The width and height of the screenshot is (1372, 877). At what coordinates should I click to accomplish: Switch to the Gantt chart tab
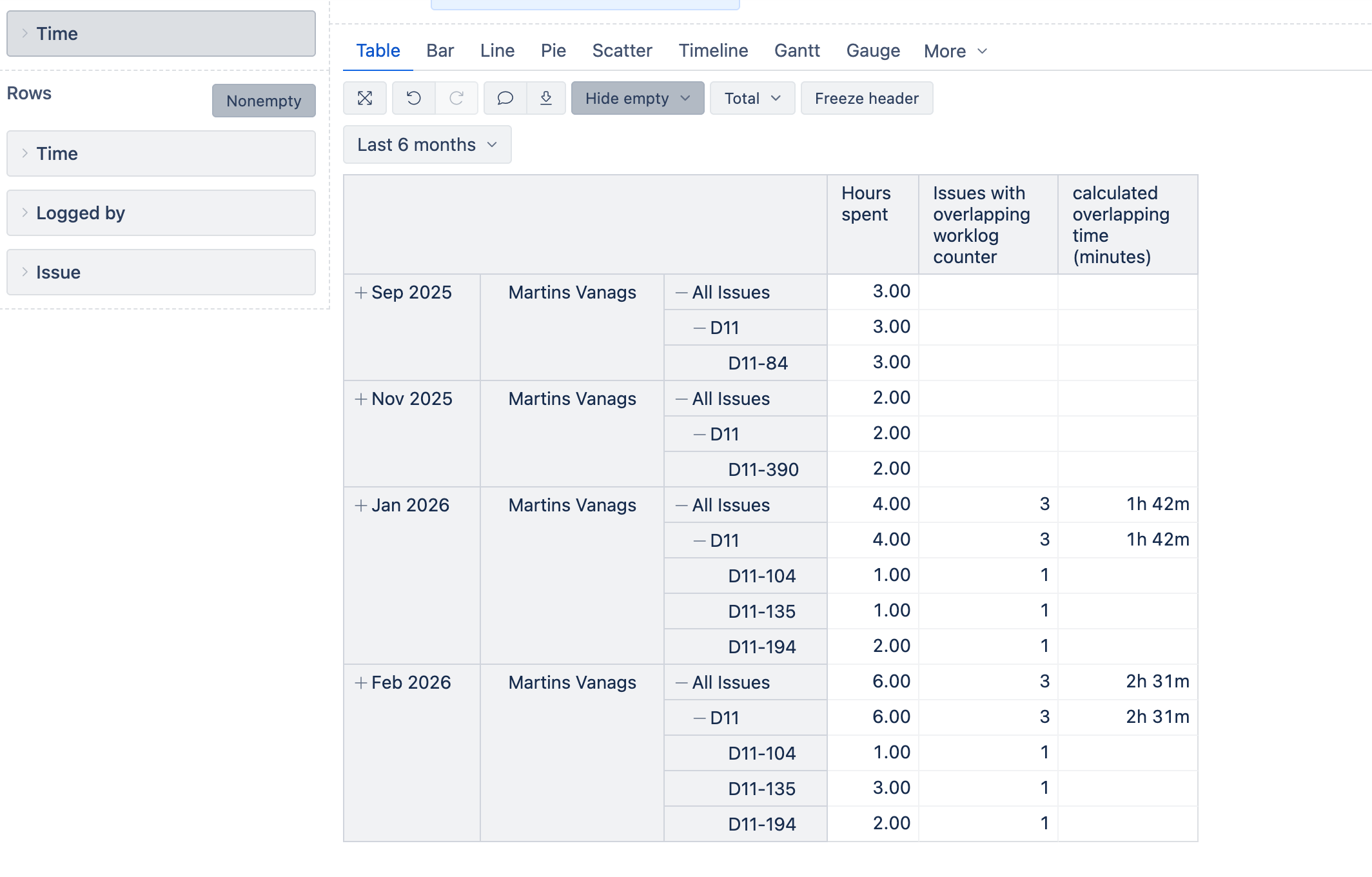tap(797, 50)
